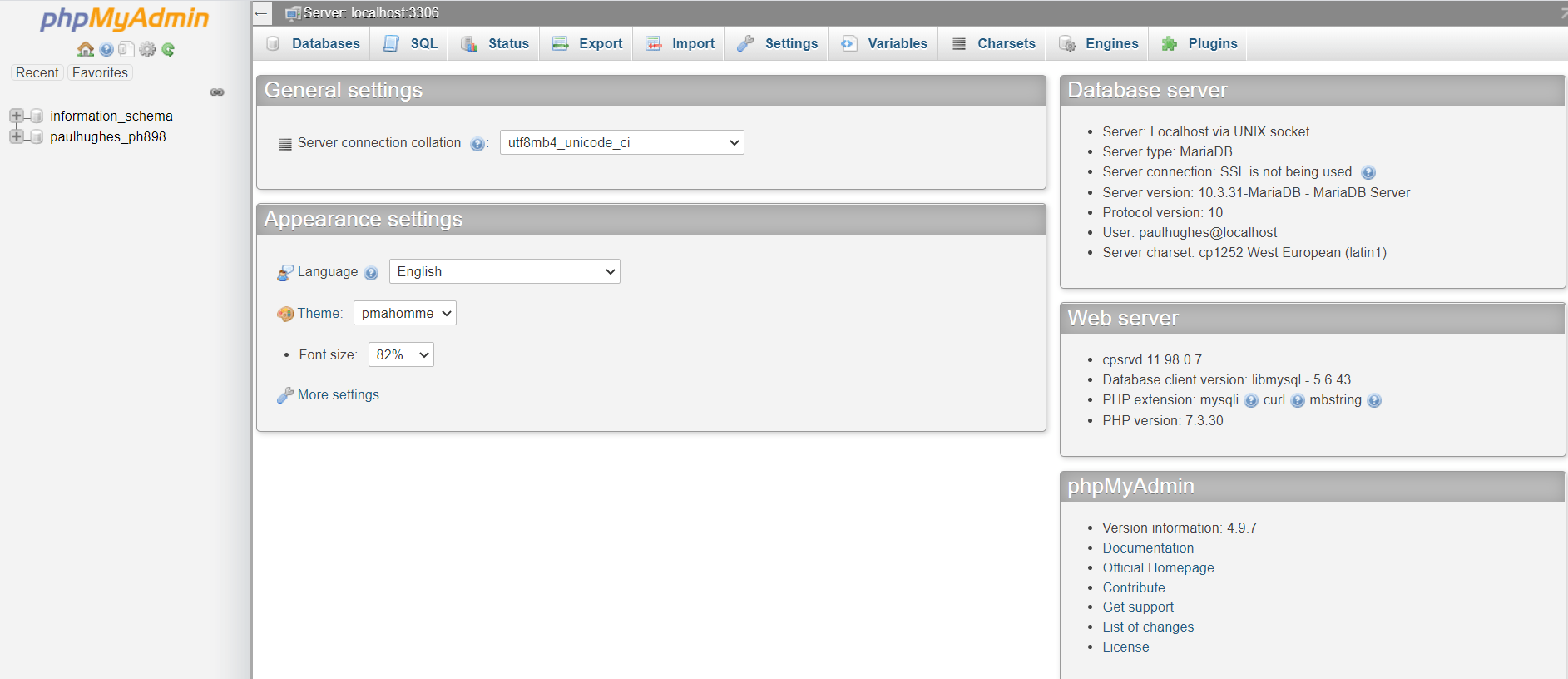The image size is (1568, 679).
Task: Open phpMyAdmin documentation help icon in sidebar
Action: click(x=106, y=49)
